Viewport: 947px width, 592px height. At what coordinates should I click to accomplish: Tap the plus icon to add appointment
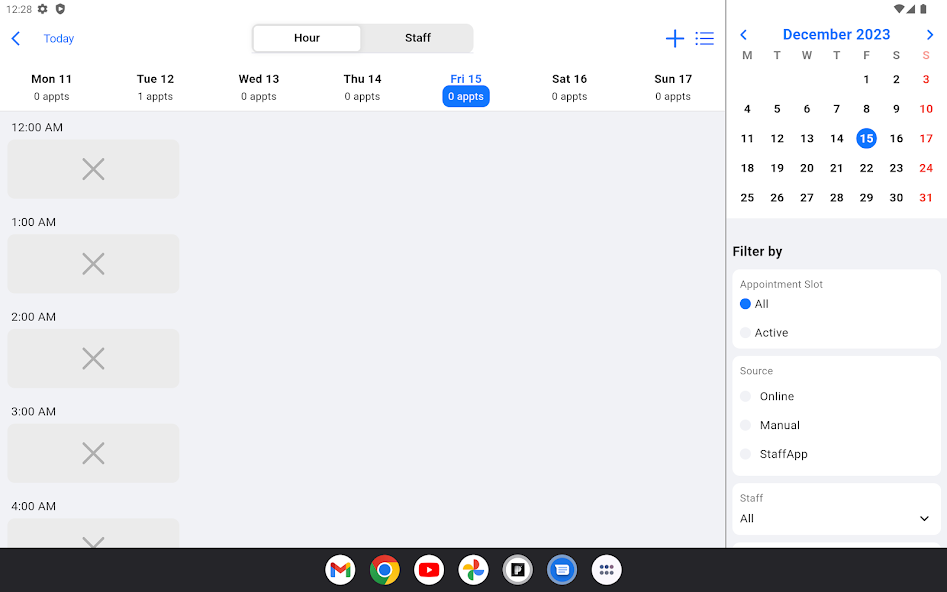[675, 38]
